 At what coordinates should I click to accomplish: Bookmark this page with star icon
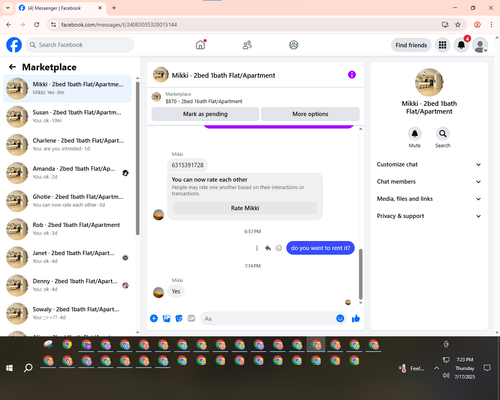(458, 25)
